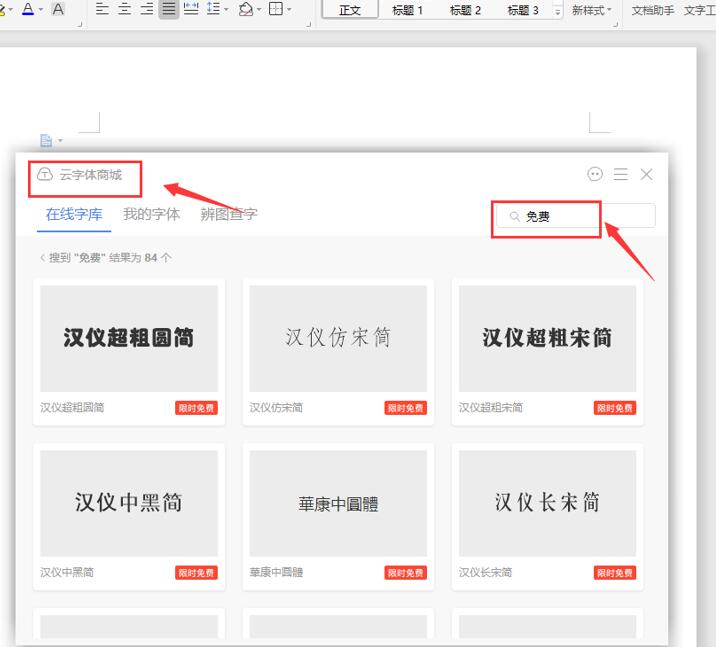Select the 正文 style
This screenshot has width=716, height=647.
(350, 10)
